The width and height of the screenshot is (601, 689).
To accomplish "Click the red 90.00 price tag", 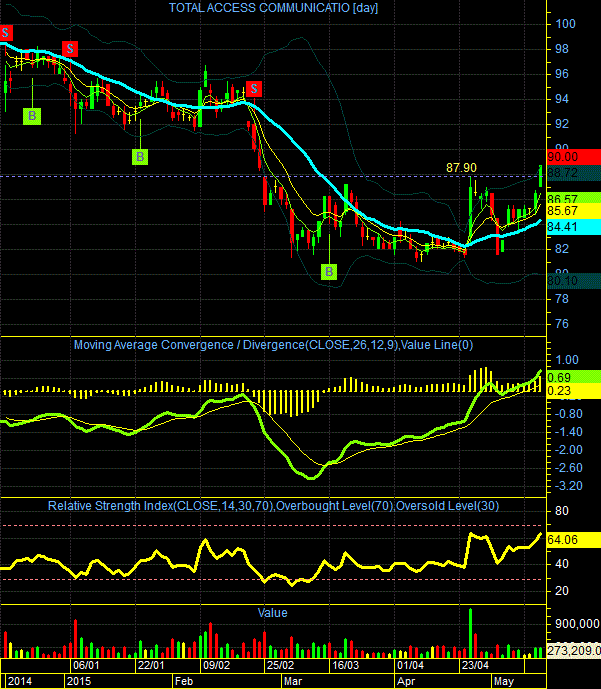I will tap(574, 157).
